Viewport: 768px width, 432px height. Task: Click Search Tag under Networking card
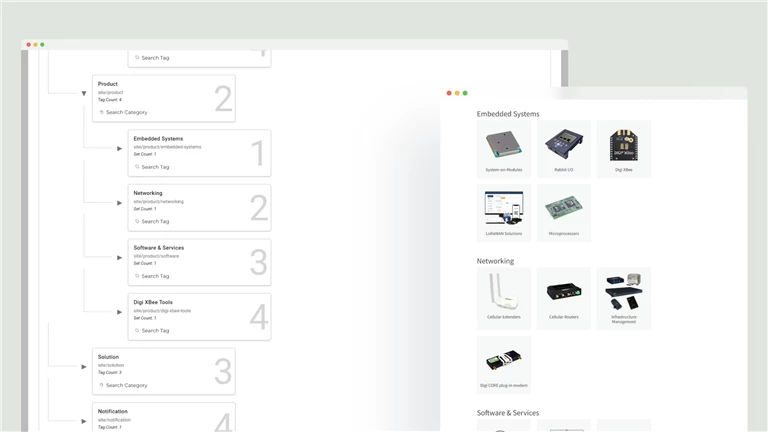click(x=155, y=221)
